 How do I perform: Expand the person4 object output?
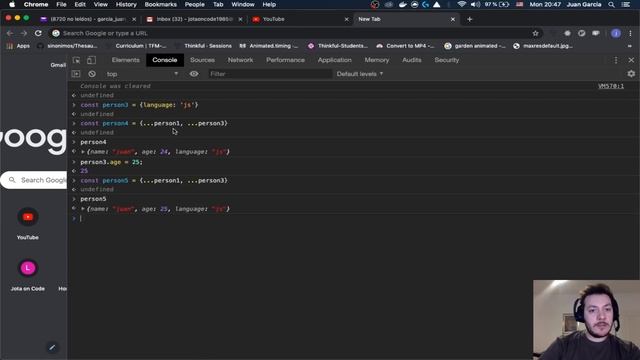pos(83,152)
